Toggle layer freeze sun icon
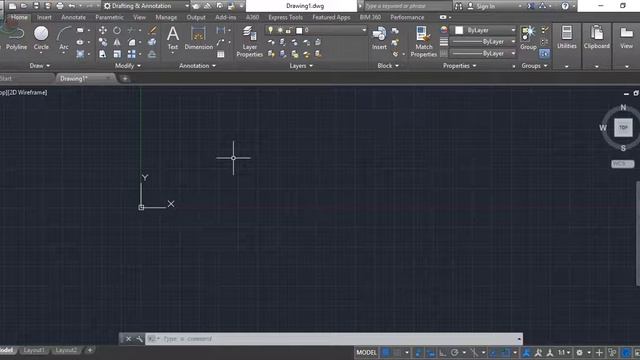Screen dimensions: 640x360 click(x=280, y=30)
